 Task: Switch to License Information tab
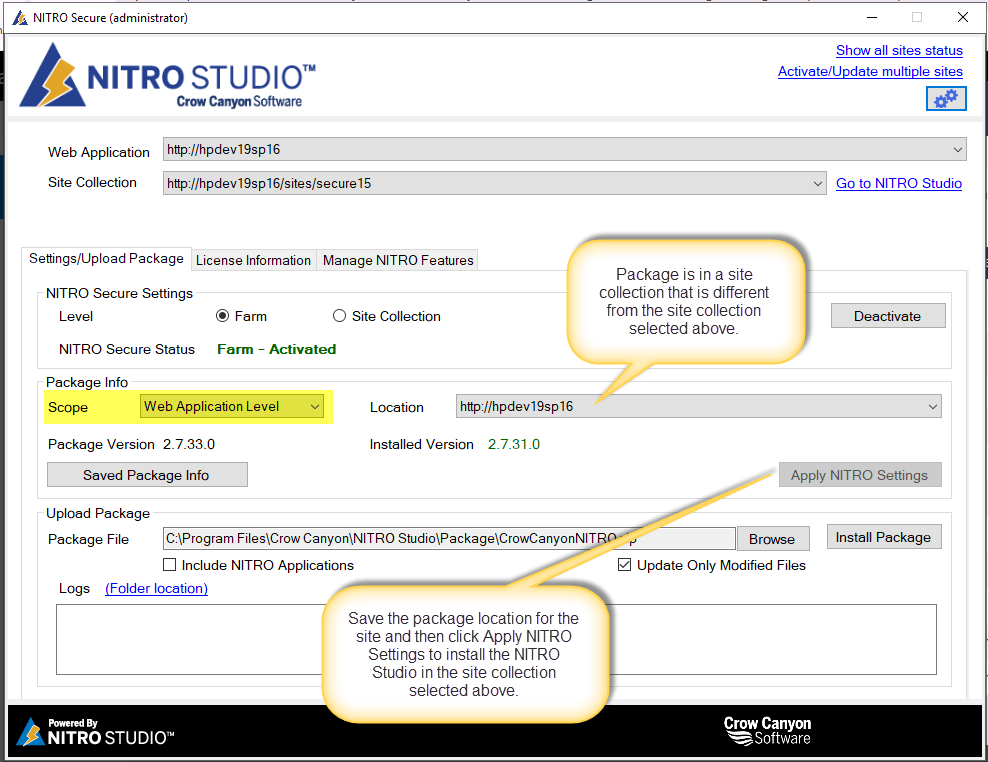pos(253,260)
